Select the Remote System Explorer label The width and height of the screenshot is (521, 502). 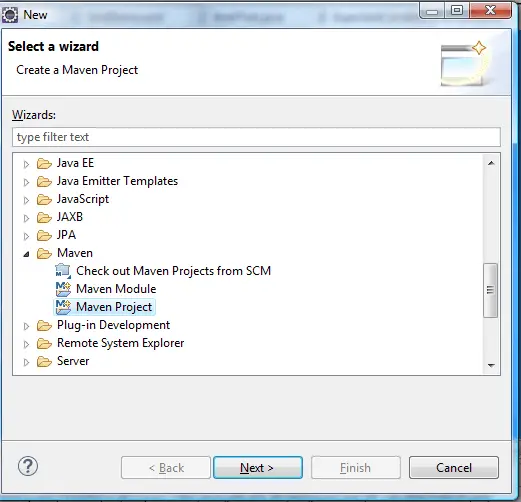120,343
